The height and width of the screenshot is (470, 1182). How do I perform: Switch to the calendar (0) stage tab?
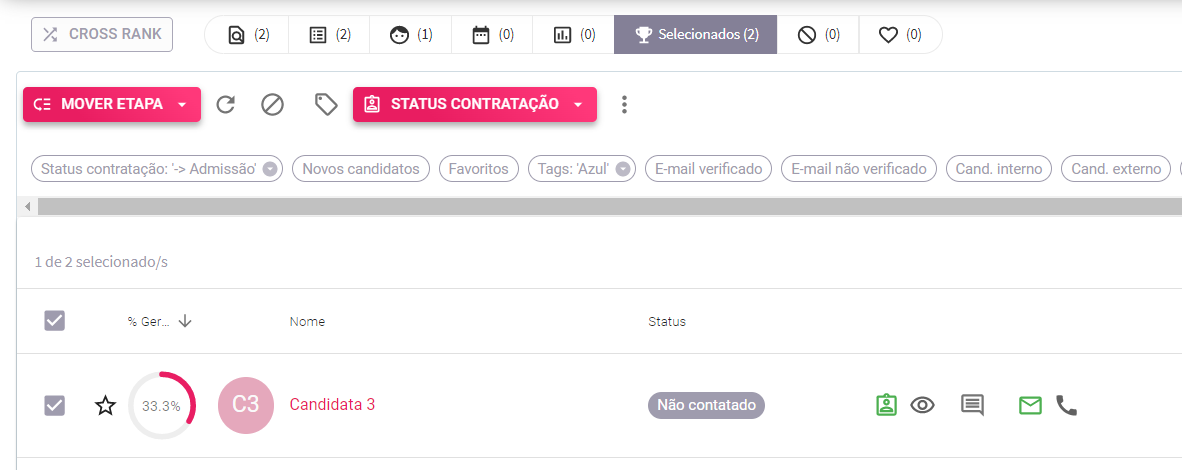(x=492, y=35)
